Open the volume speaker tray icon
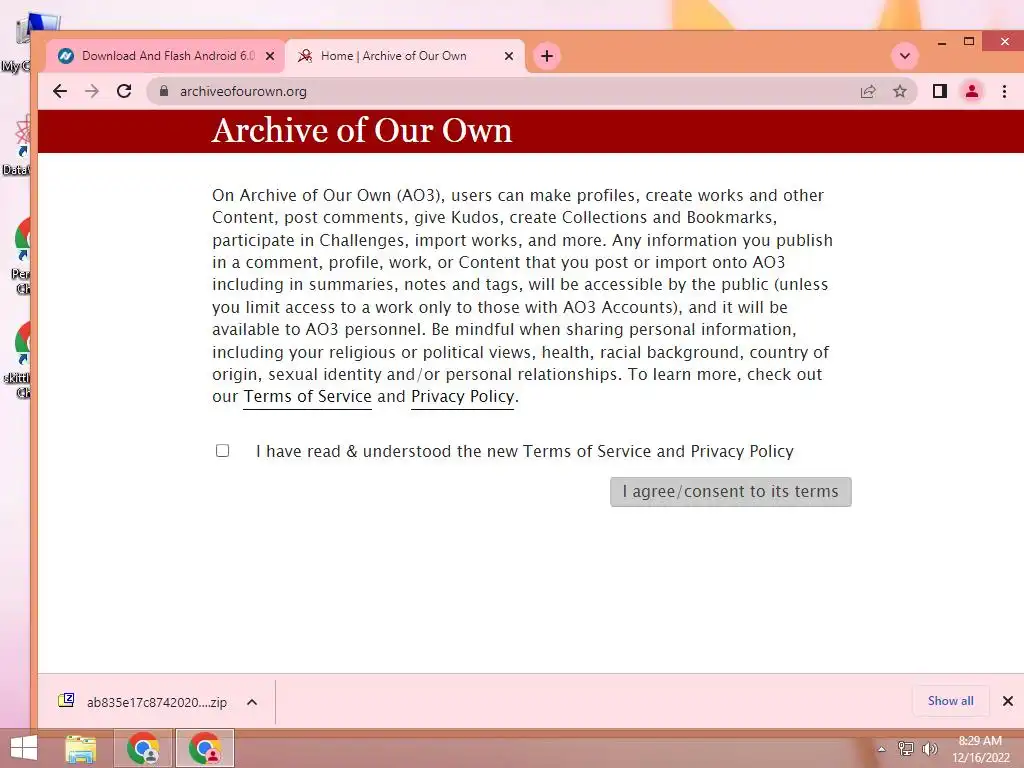Screen dimensions: 1024x768 (x=930, y=749)
